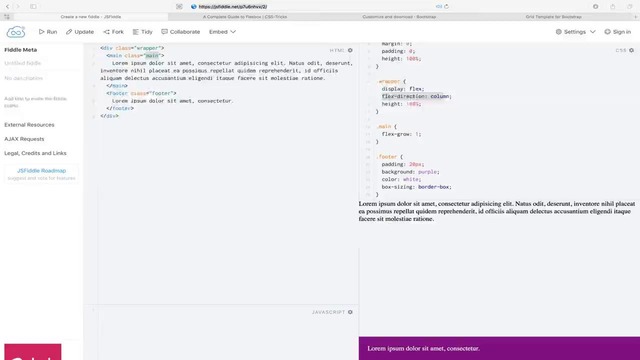Click Sign in
The height and width of the screenshot is (360, 640).
tap(618, 32)
